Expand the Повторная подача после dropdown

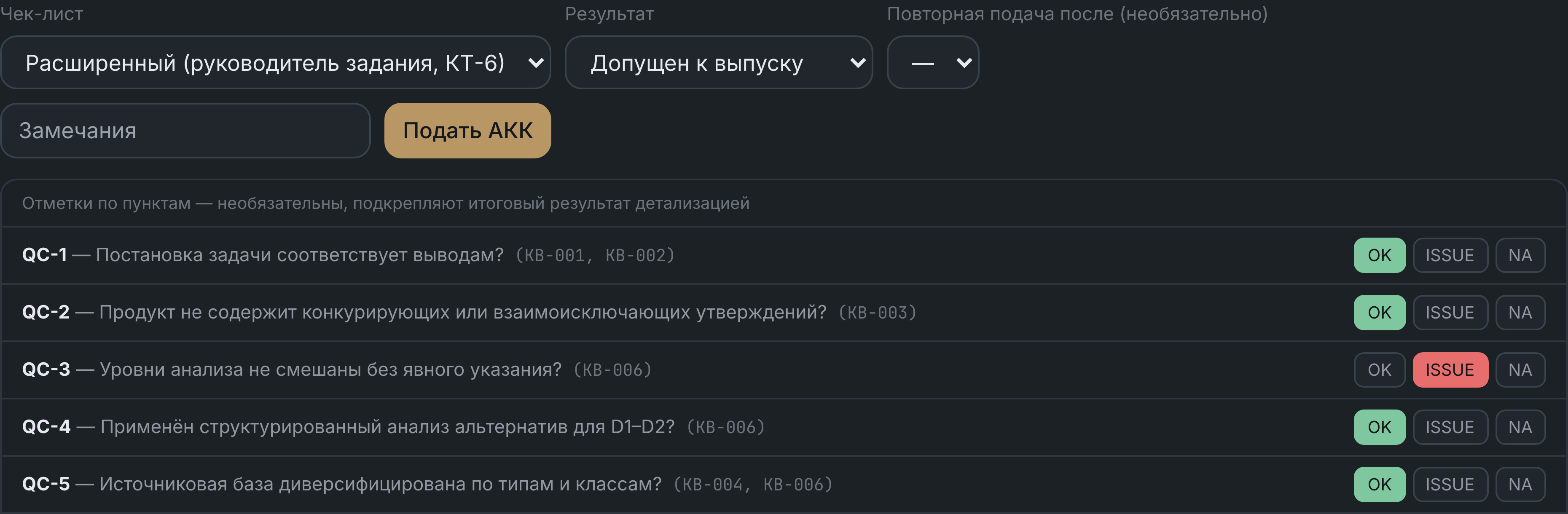932,63
